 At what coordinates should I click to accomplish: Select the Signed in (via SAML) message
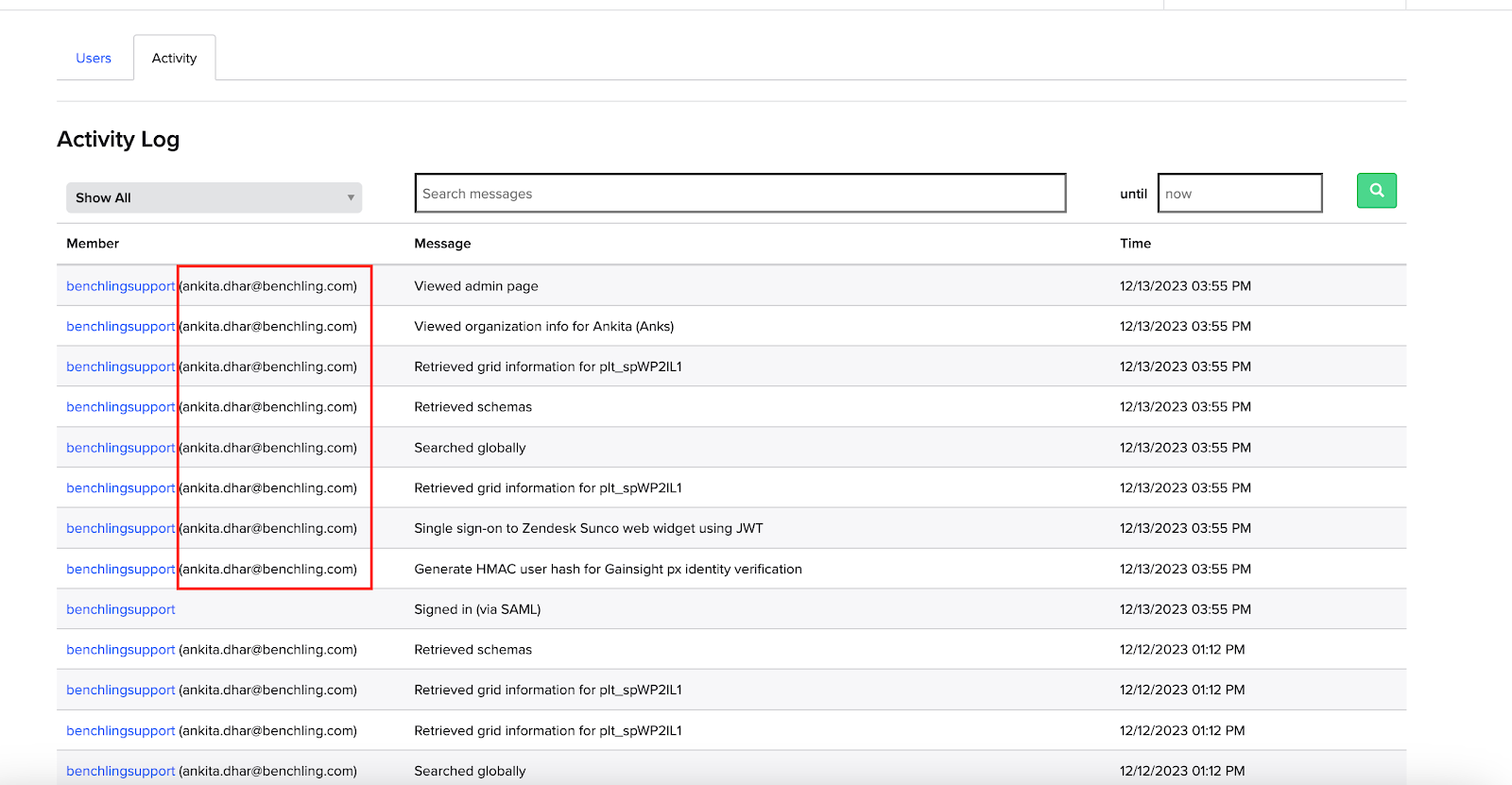[x=477, y=609]
